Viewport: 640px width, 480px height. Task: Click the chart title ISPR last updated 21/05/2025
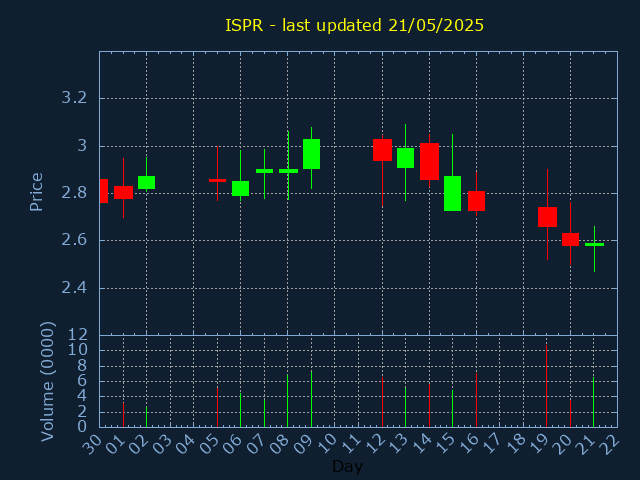coord(354,25)
